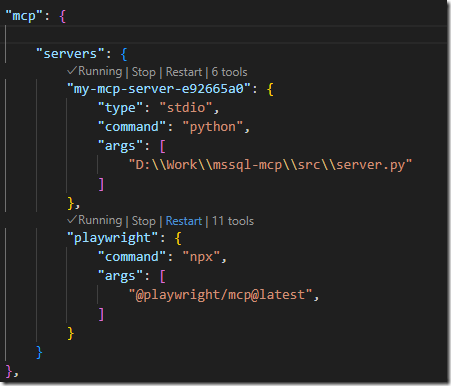Image resolution: width=451 pixels, height=386 pixels.
Task: Click the "servers" key
Action: click(70, 54)
